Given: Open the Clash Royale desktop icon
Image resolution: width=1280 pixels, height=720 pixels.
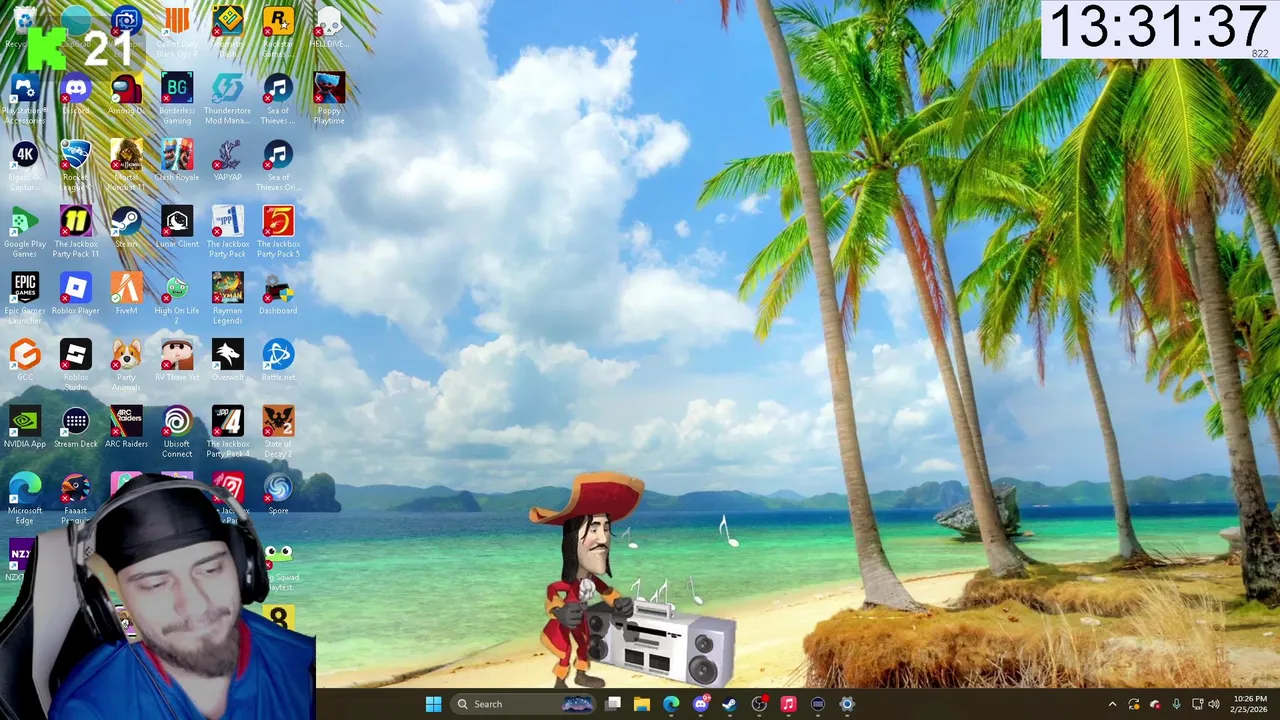Looking at the screenshot, I should point(177,162).
